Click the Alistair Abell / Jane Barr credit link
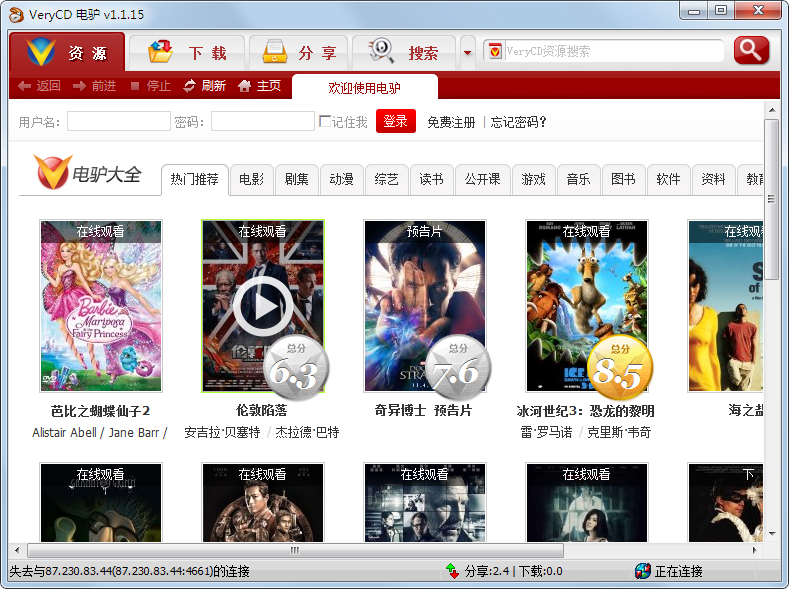 click(100, 433)
